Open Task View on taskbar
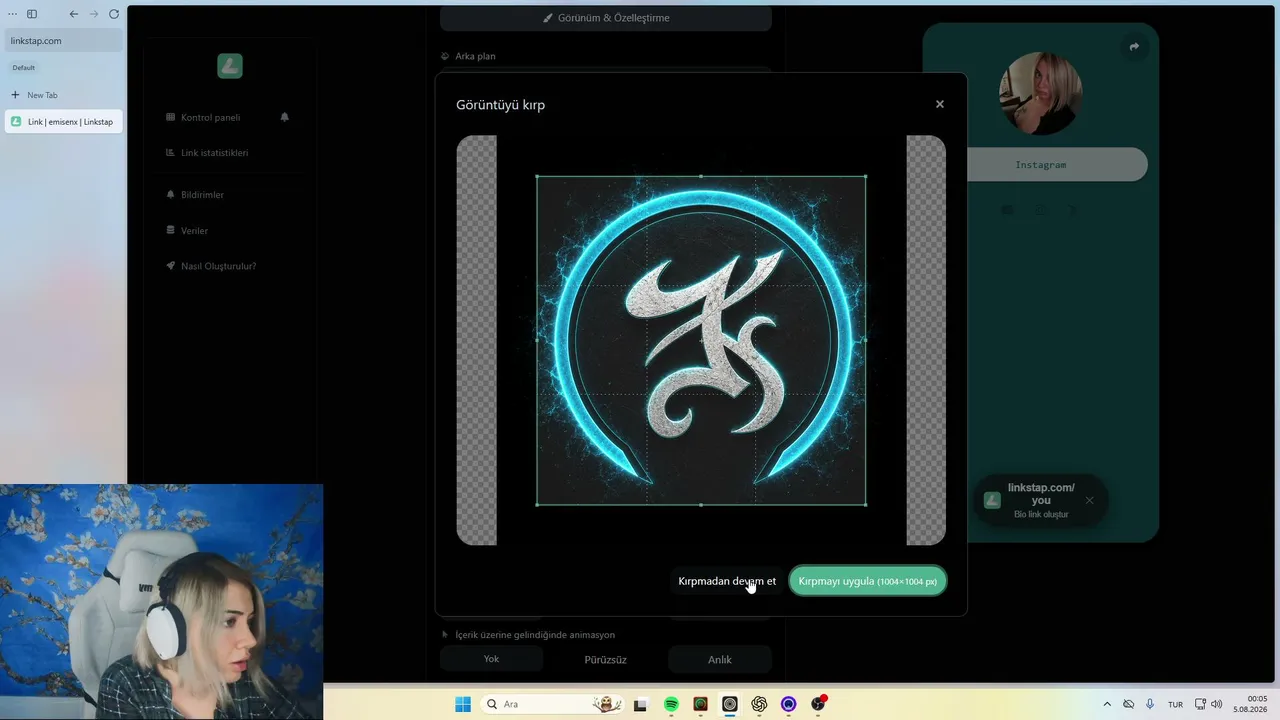1280x720 pixels. 641,704
